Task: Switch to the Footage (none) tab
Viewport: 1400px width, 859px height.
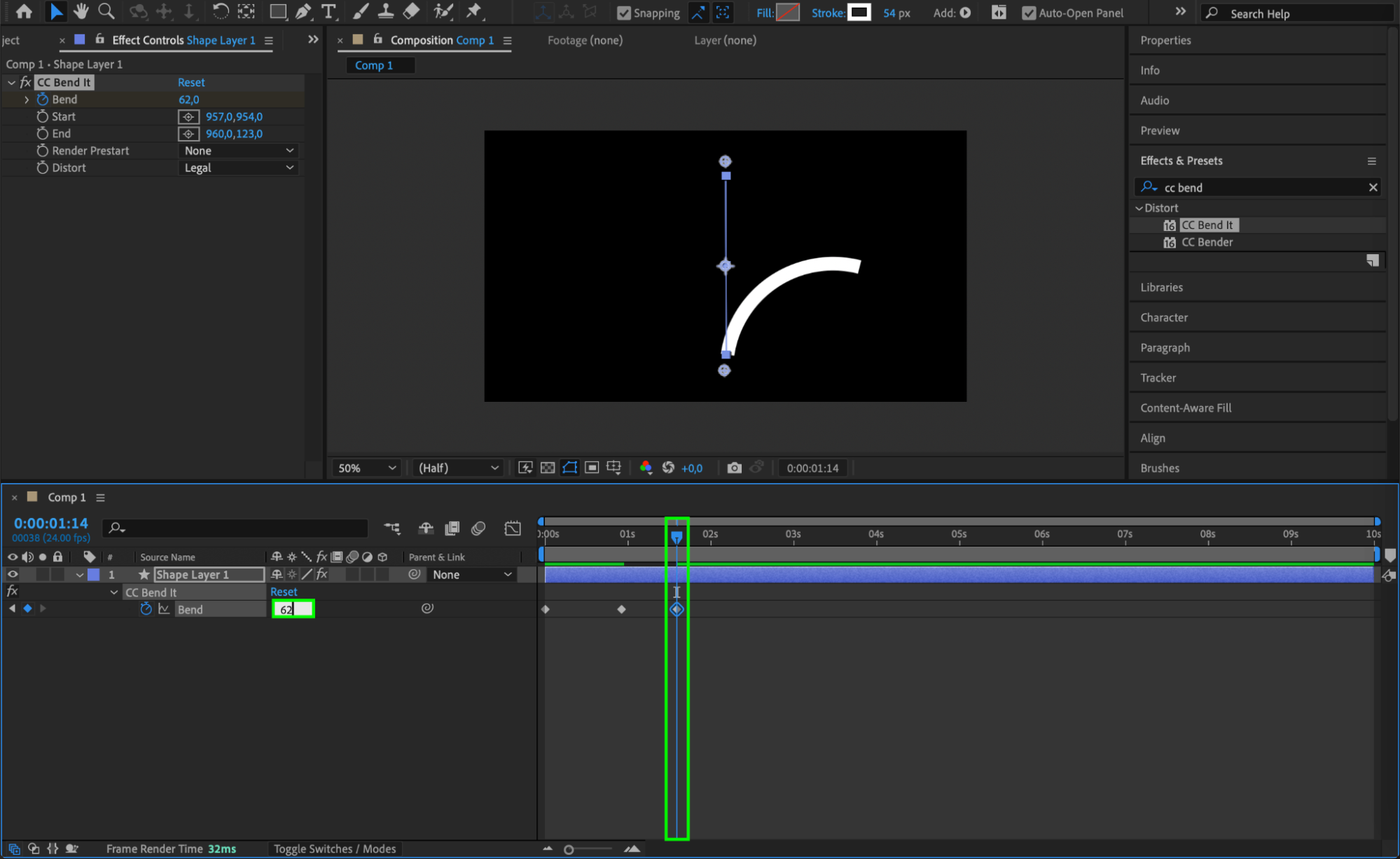Action: tap(585, 40)
